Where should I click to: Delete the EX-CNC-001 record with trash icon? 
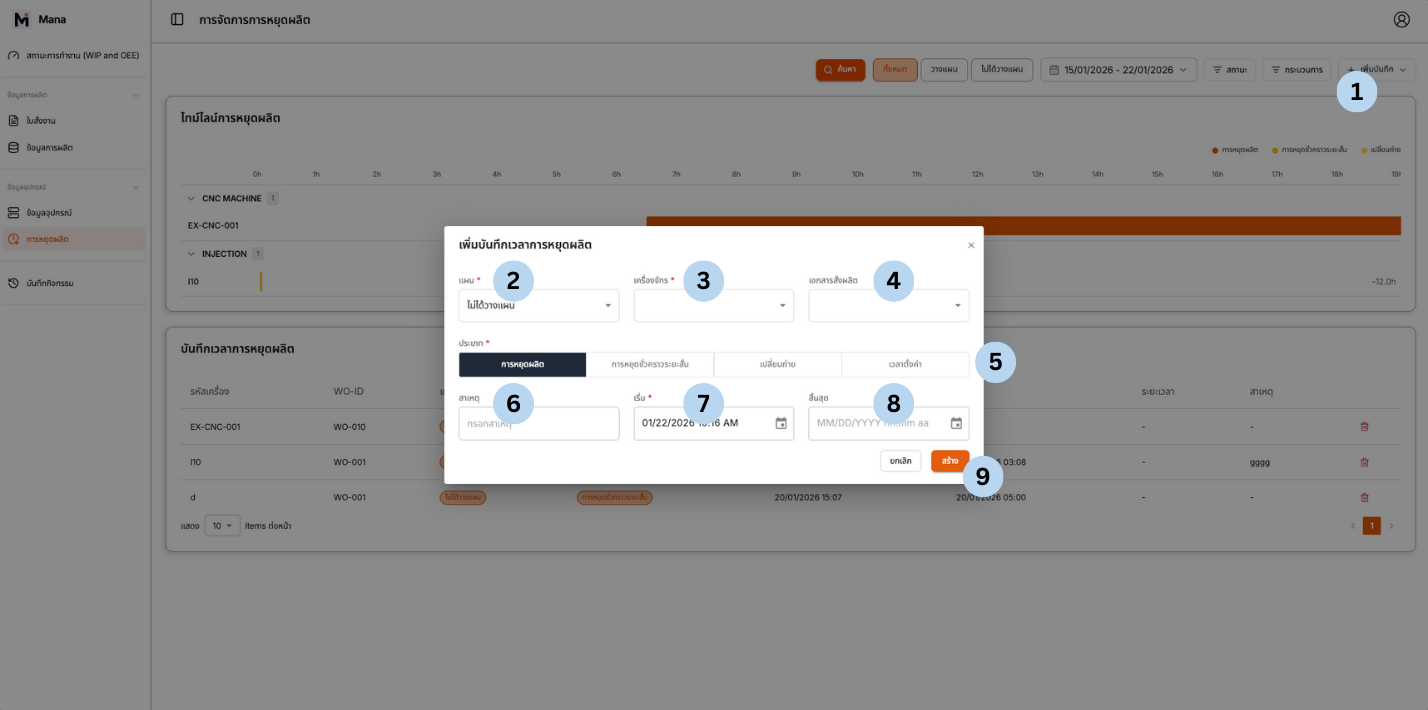coord(1364,427)
